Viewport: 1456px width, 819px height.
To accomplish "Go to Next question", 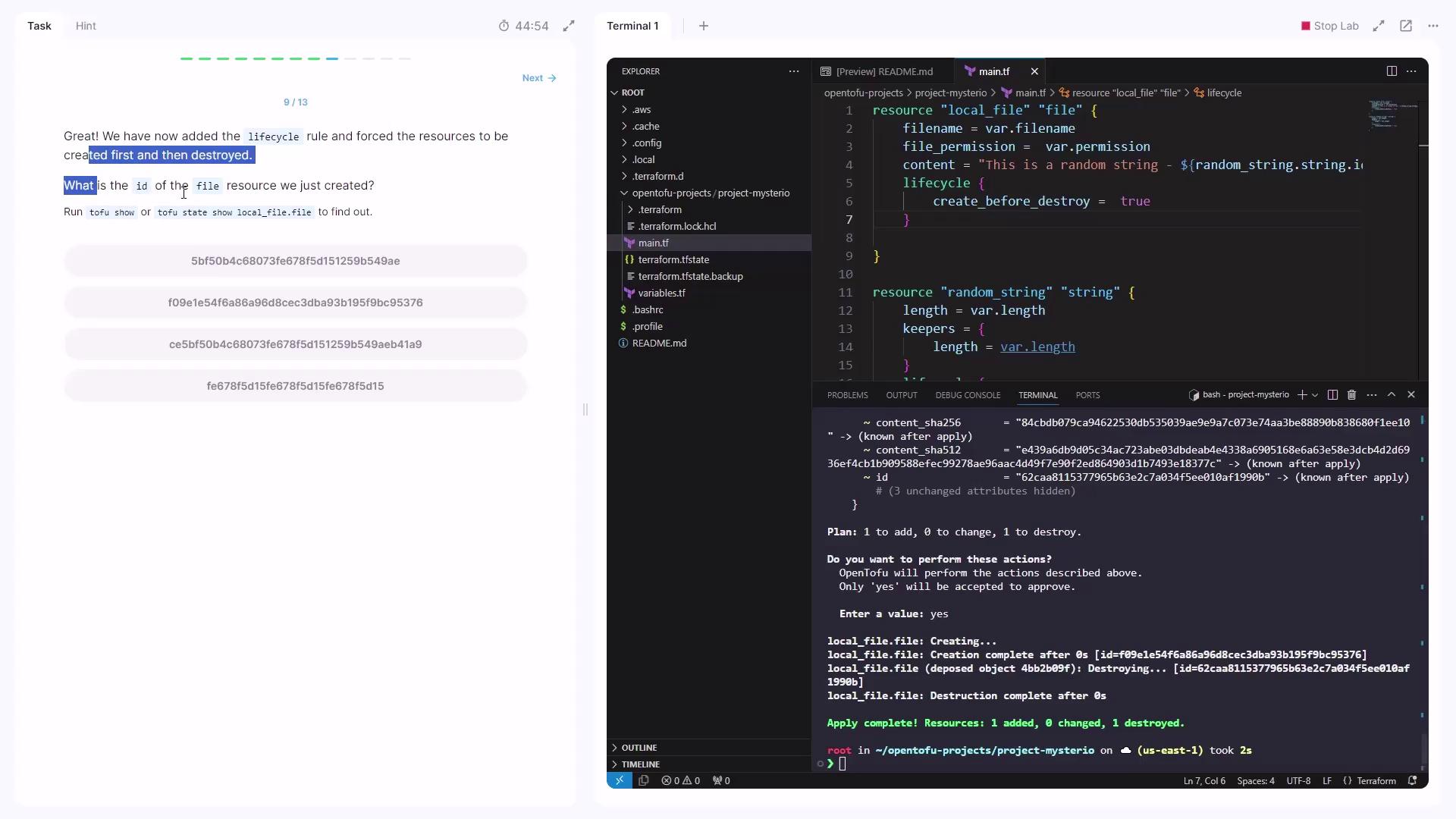I will tap(538, 78).
